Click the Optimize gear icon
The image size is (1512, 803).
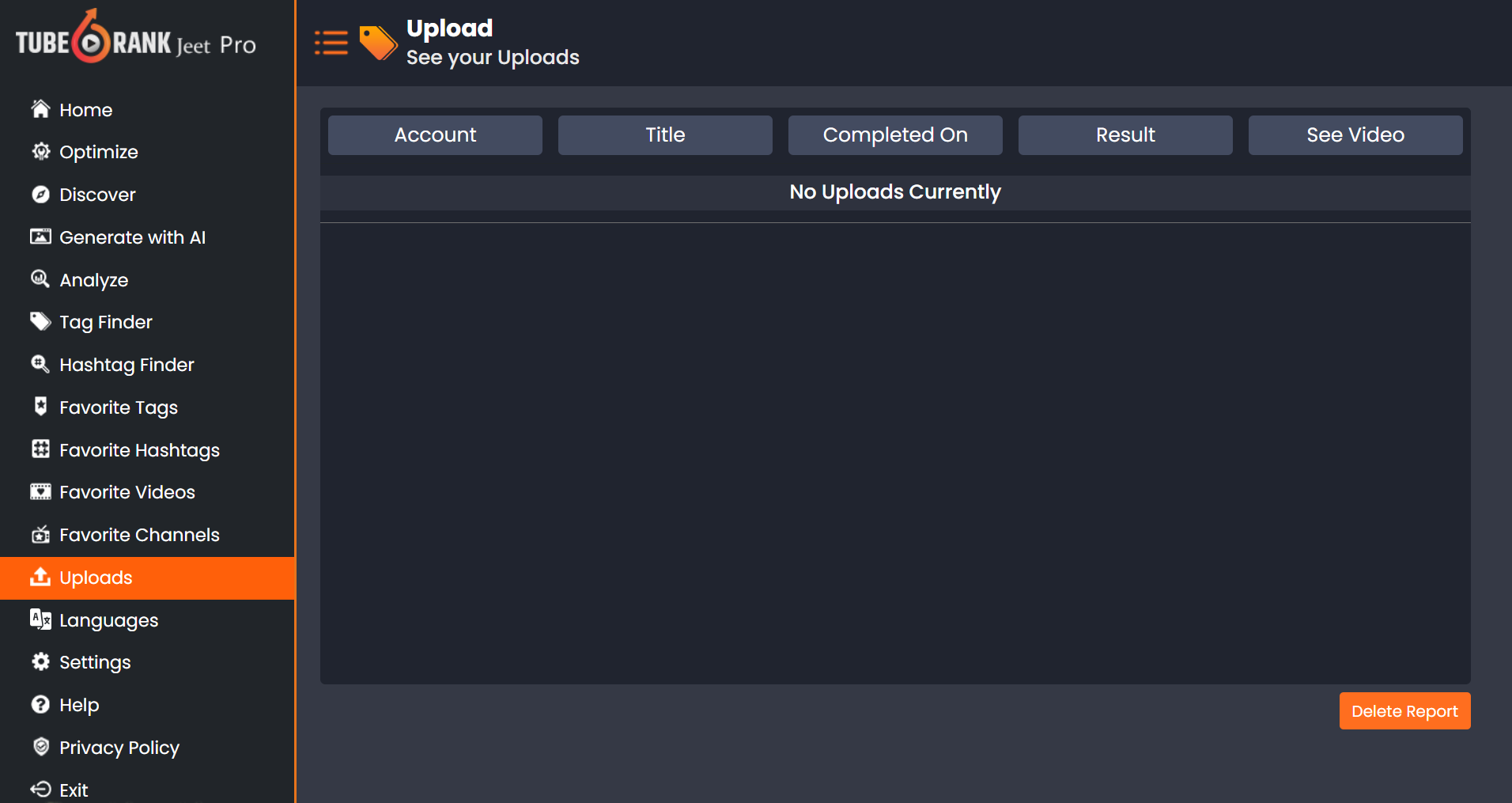[40, 152]
